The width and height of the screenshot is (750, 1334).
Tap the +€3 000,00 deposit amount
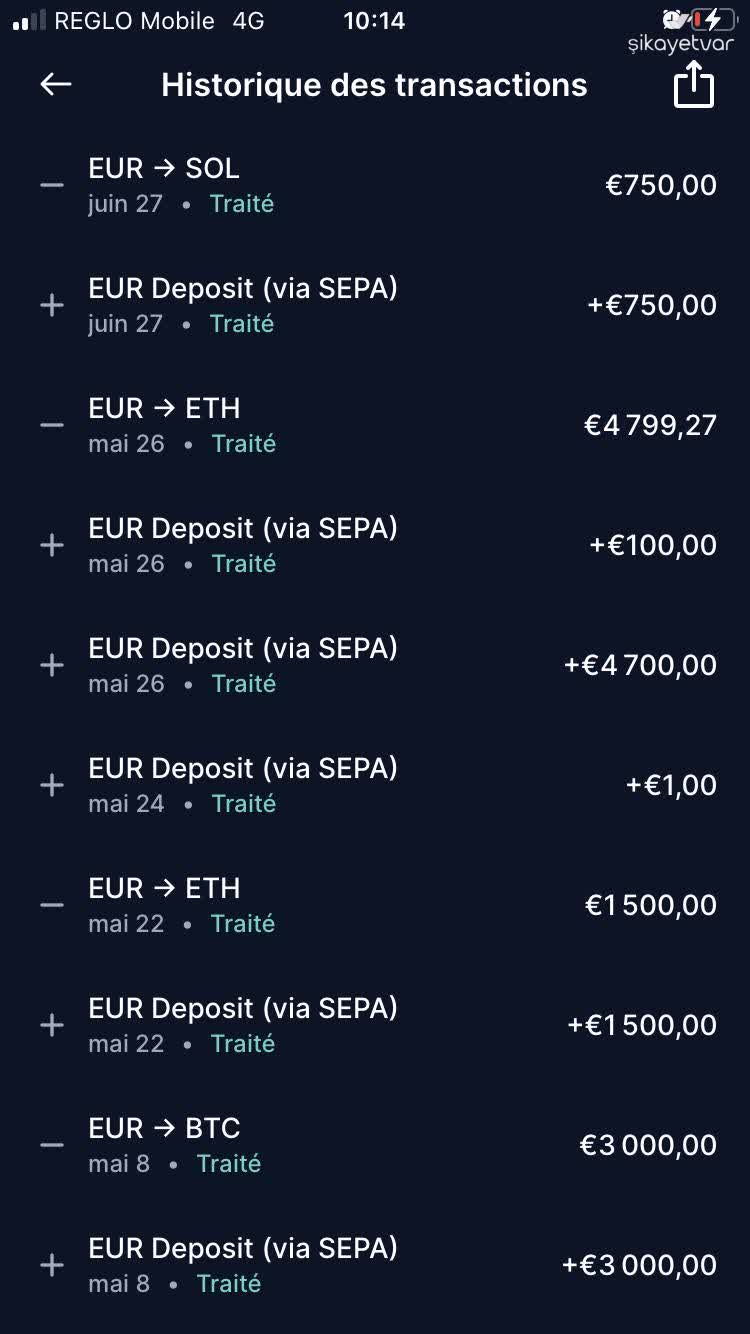(639, 1265)
